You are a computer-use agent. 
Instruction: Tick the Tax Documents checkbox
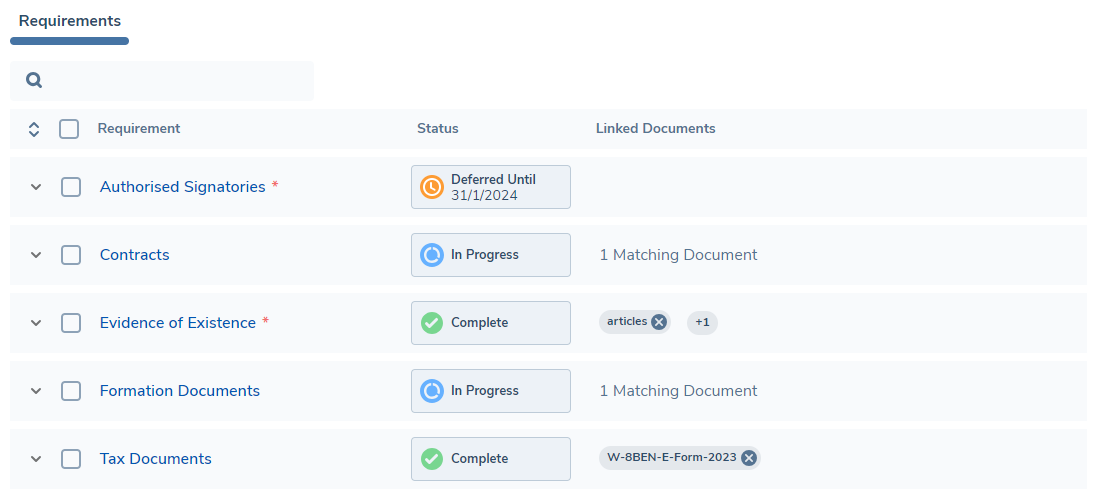71,459
